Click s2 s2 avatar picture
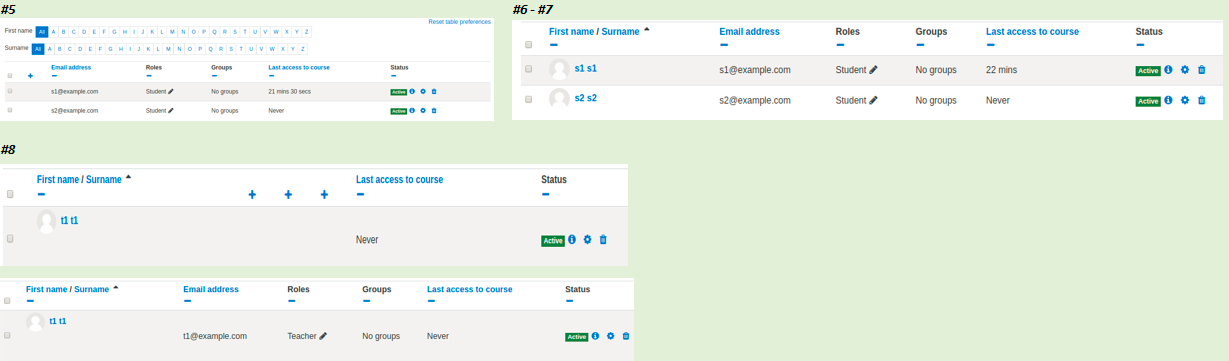This screenshot has width=1229, height=361. [x=560, y=98]
